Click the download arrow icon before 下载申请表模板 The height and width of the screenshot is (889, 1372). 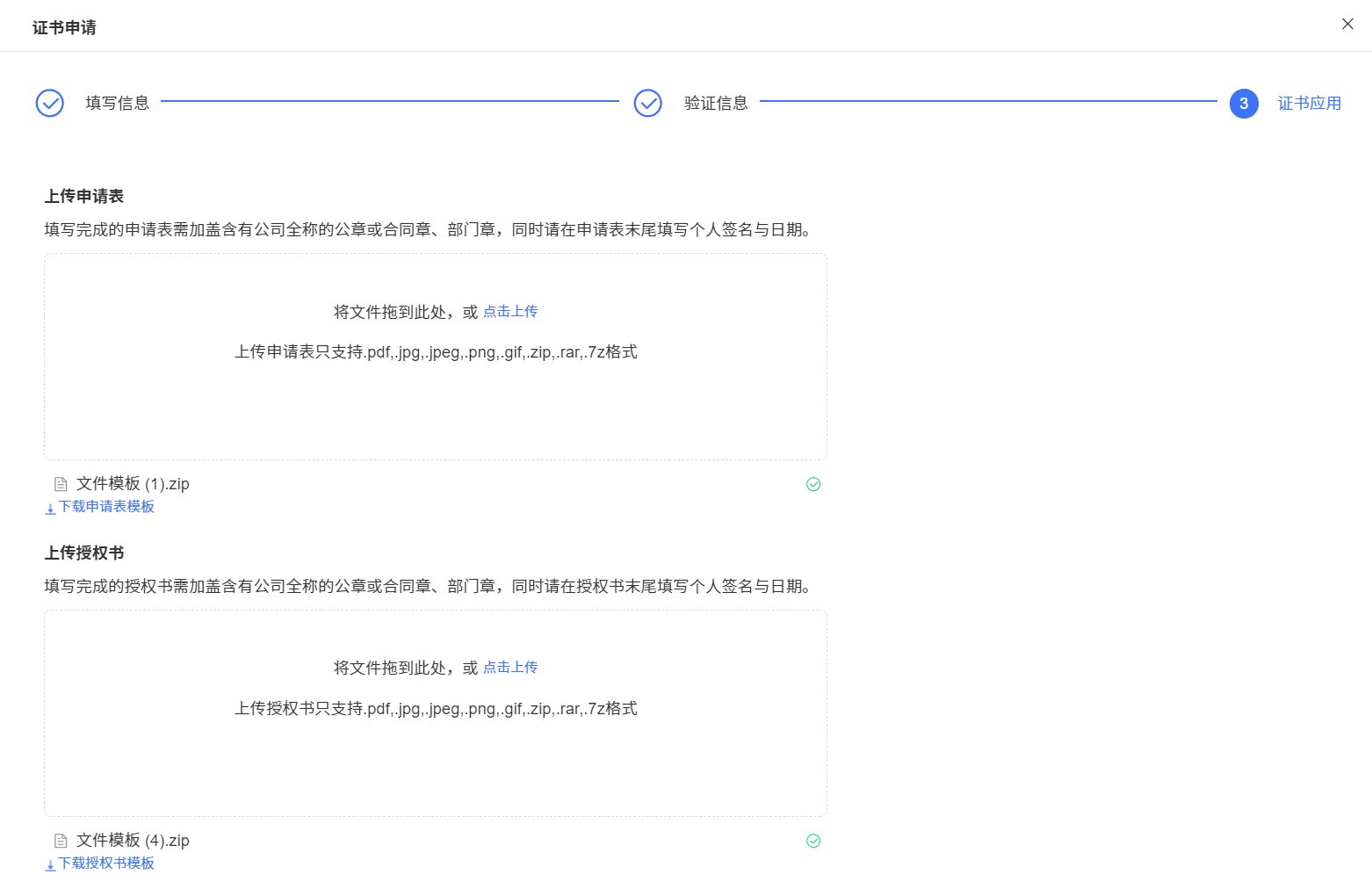[50, 508]
